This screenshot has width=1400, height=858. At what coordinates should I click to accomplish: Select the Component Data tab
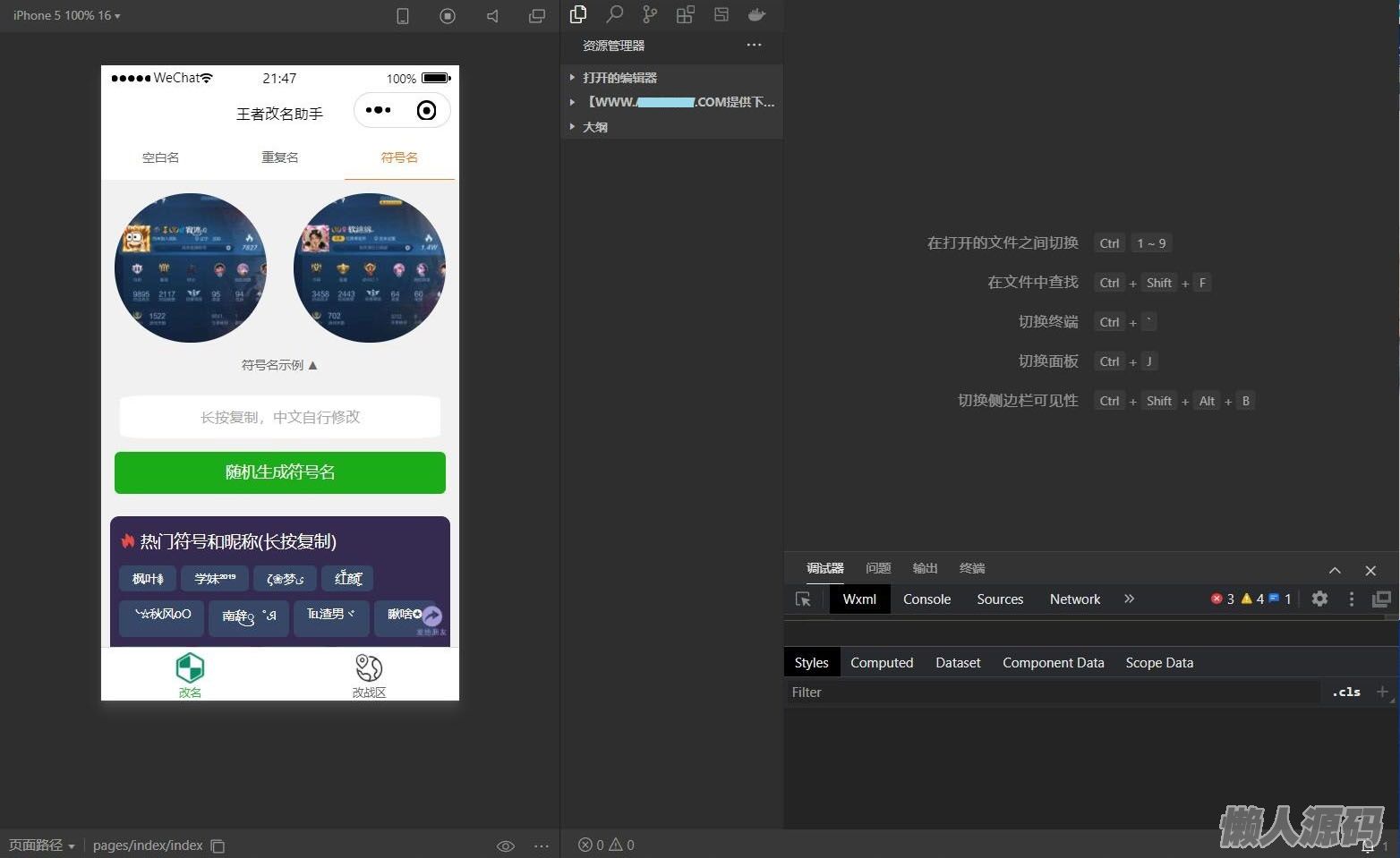coord(1054,662)
